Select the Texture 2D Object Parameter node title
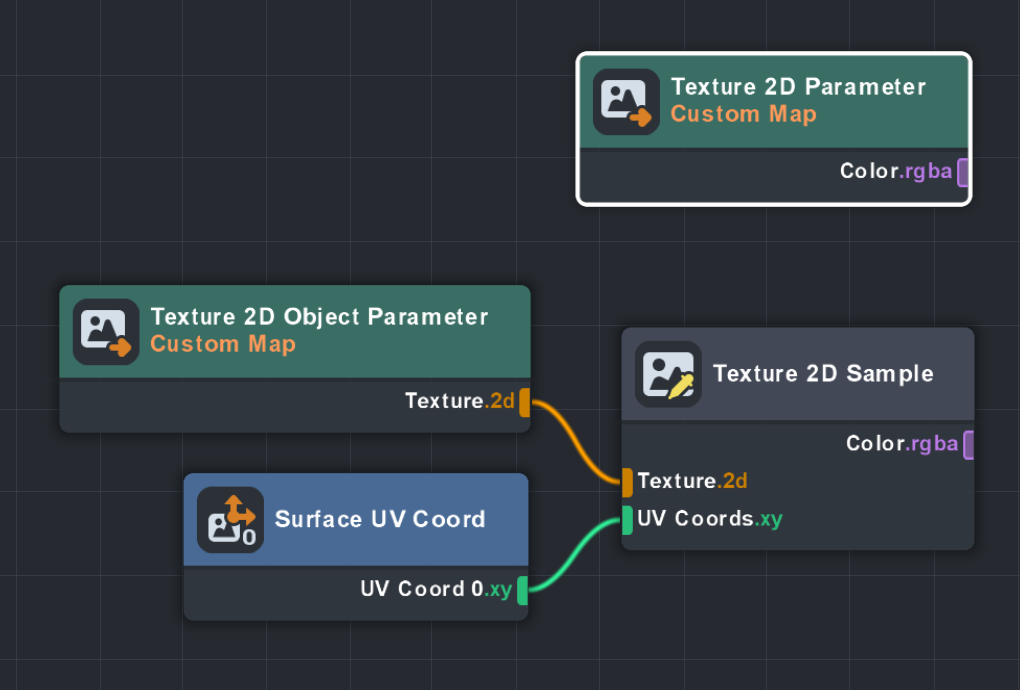This screenshot has width=1020, height=690. (319, 317)
